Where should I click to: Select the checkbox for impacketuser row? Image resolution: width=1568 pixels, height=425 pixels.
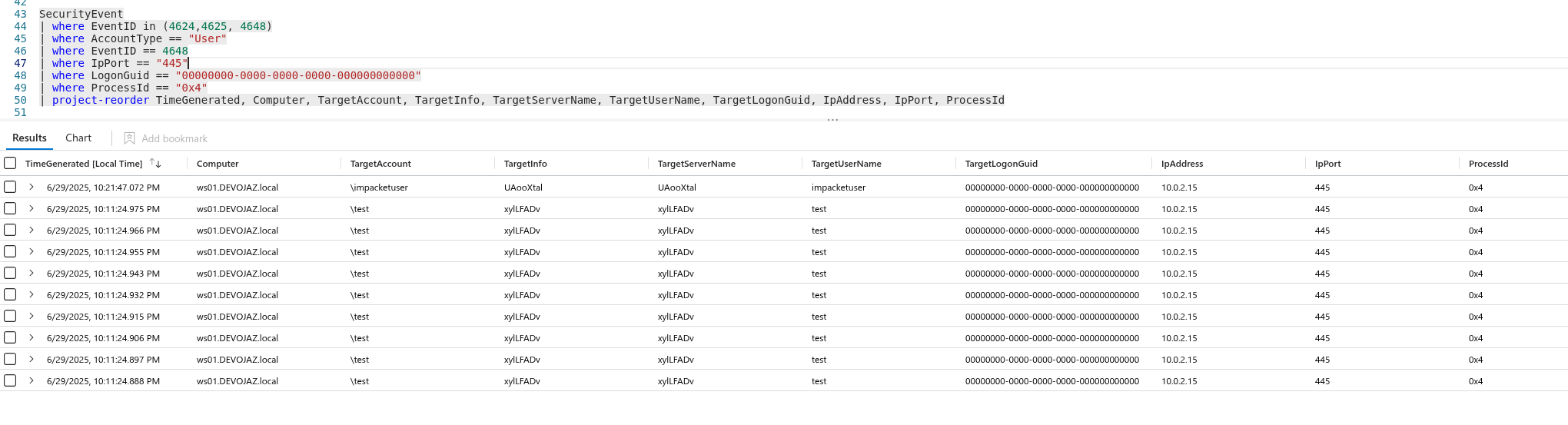pyautogui.click(x=10, y=187)
